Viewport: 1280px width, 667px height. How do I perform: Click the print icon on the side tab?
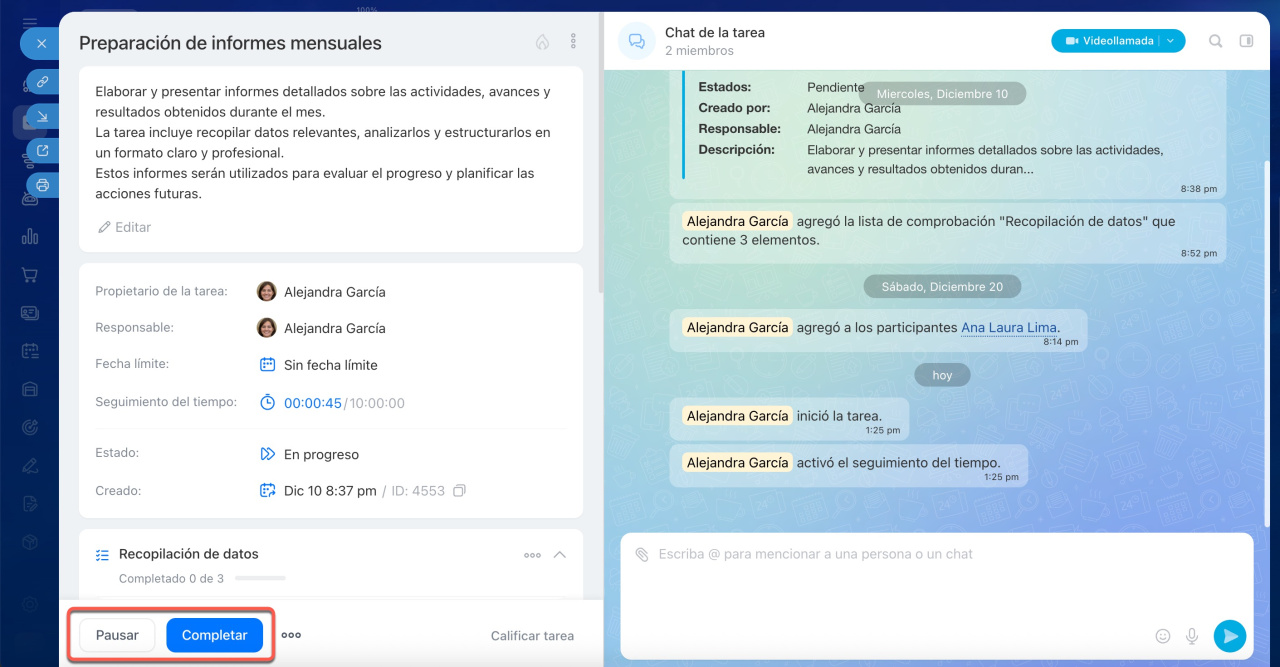(42, 185)
